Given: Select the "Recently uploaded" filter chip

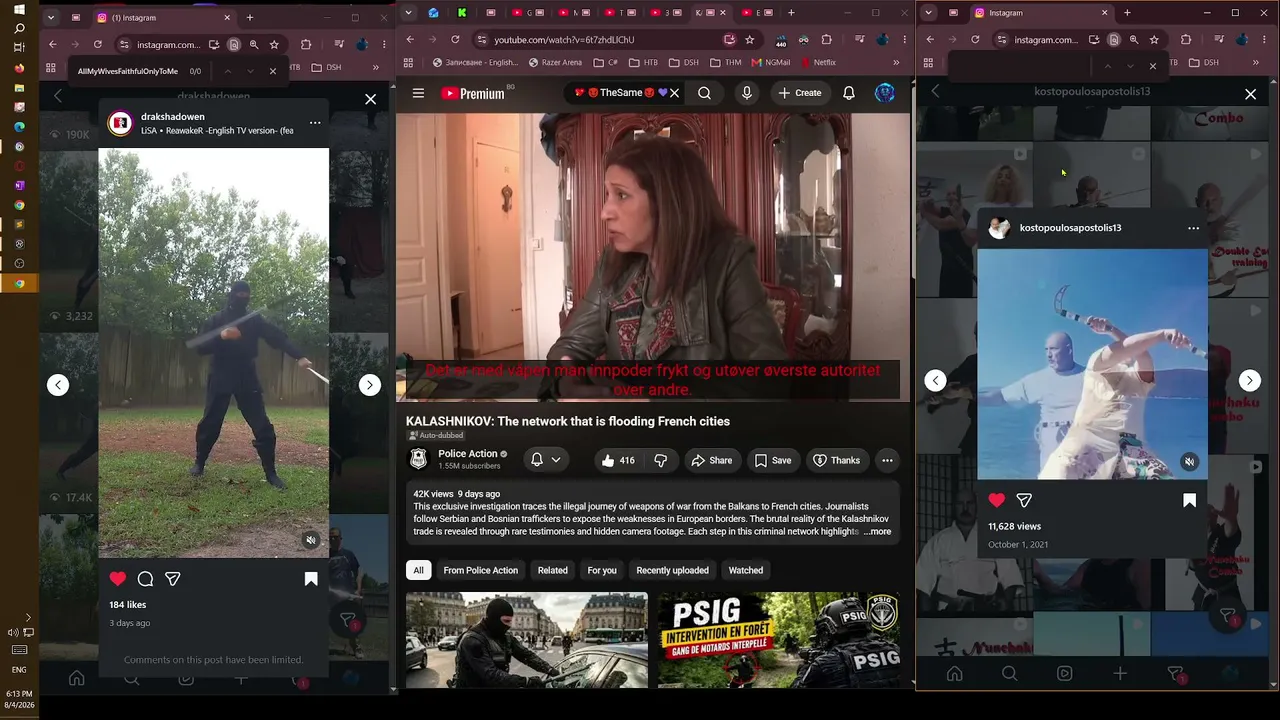Looking at the screenshot, I should [x=672, y=570].
